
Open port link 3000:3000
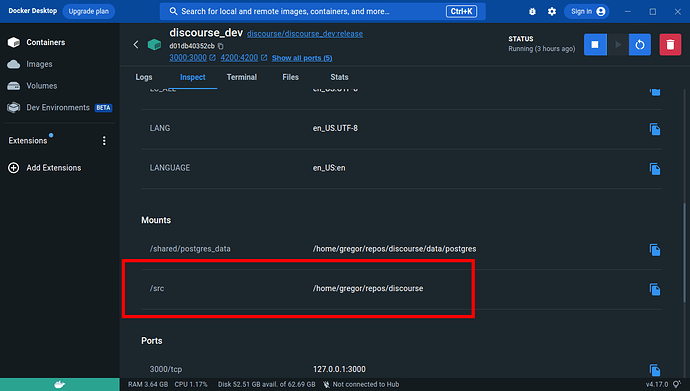188,58
